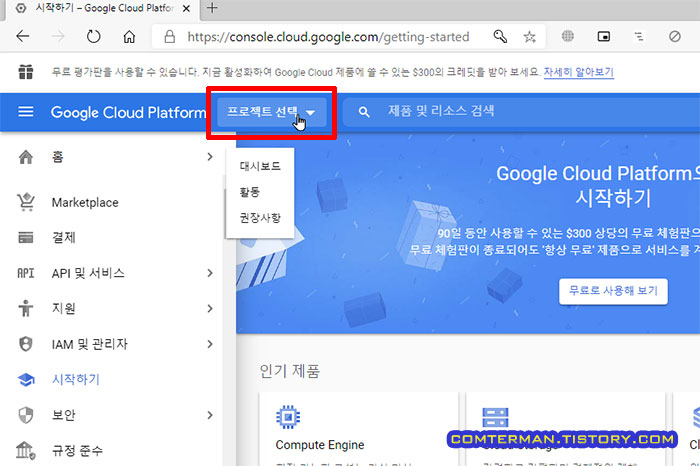Screen dimensions: 700x466
Task: Click the 무료로 사용해 보기 button
Action: pyautogui.click(x=613, y=291)
